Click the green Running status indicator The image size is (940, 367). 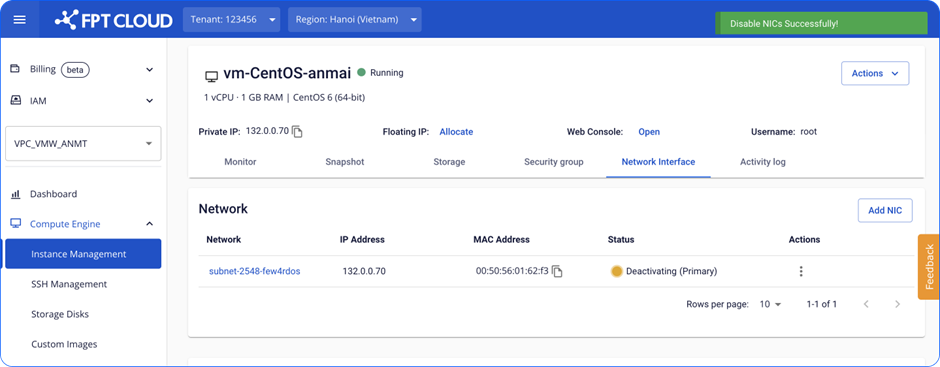tap(361, 73)
